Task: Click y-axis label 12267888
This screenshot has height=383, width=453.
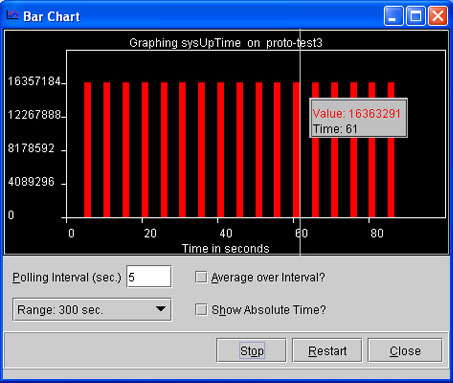Action: click(x=34, y=115)
